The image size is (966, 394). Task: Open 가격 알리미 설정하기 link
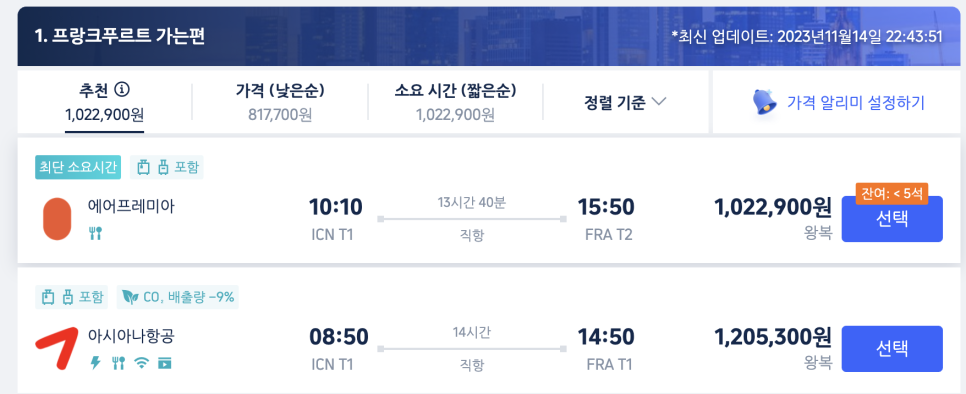(856, 102)
